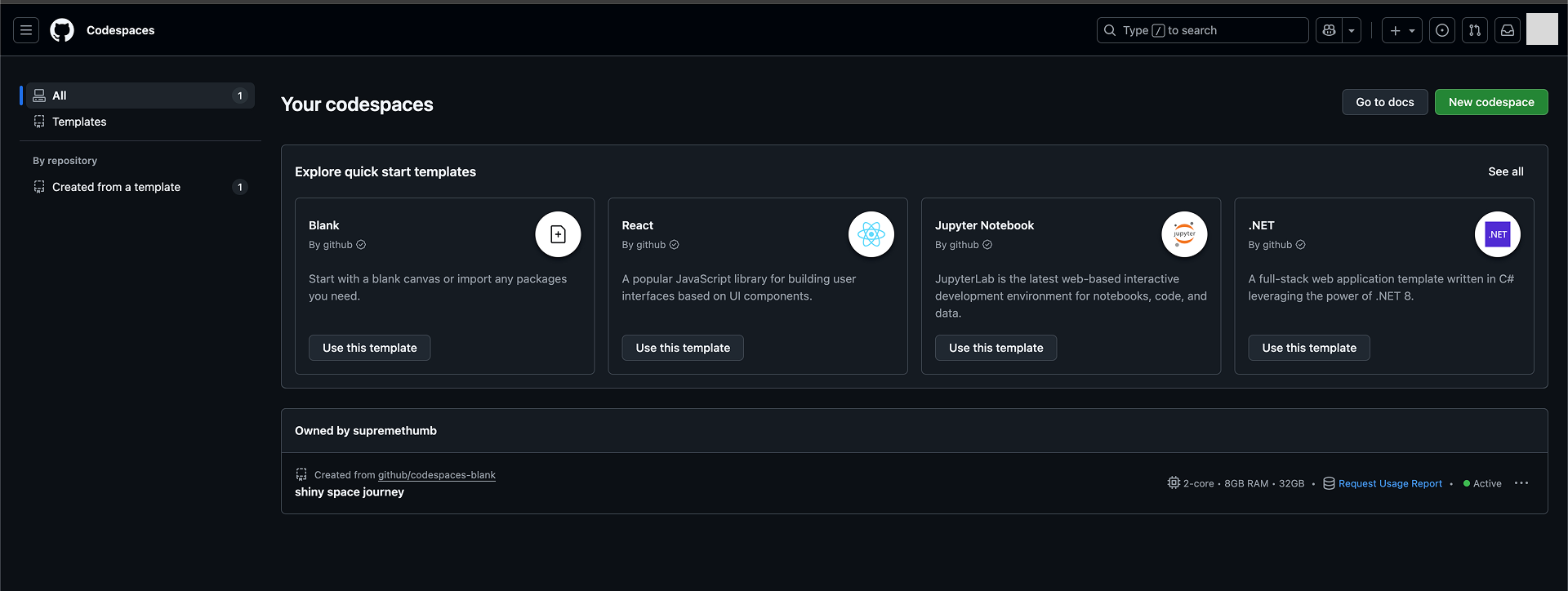
Task: Select Templates in the sidebar
Action: 79,122
